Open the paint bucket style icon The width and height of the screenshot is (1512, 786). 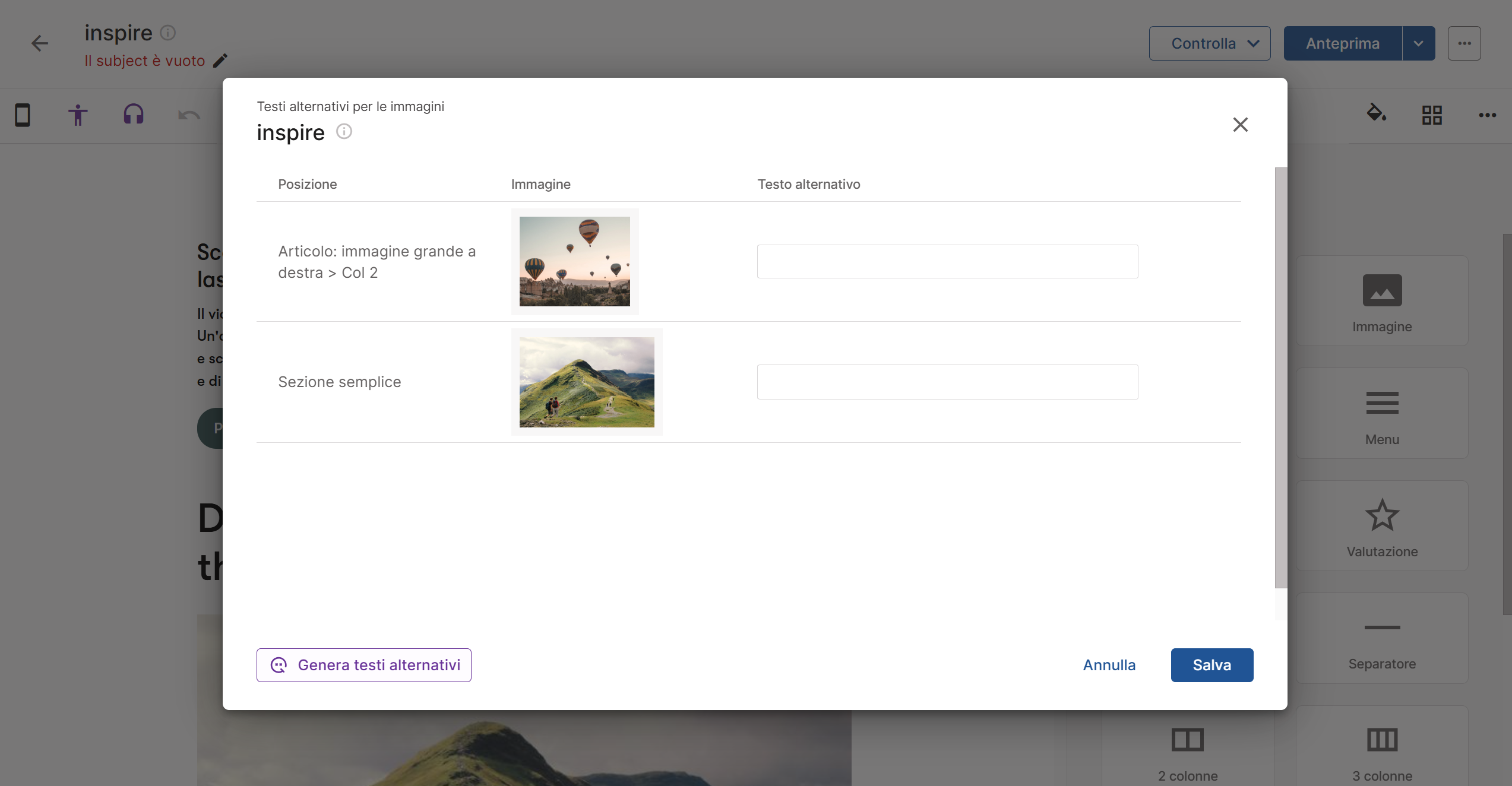[1376, 113]
